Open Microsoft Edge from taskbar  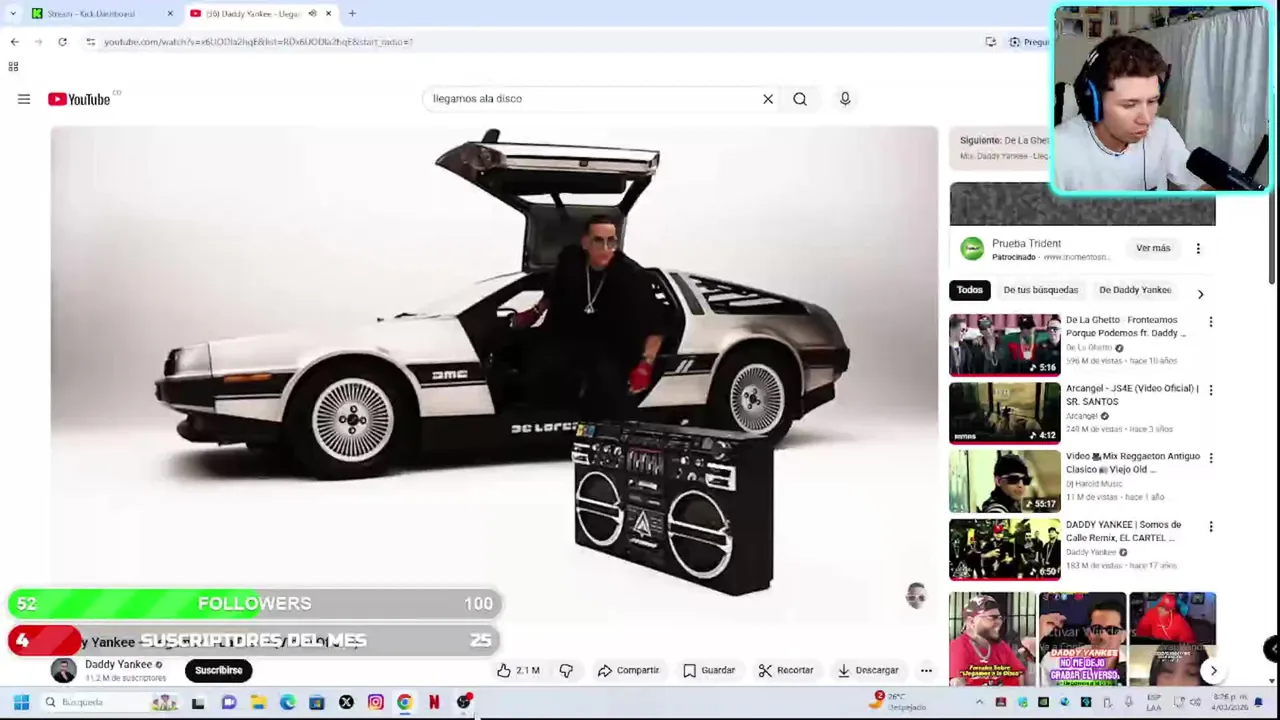288,703
